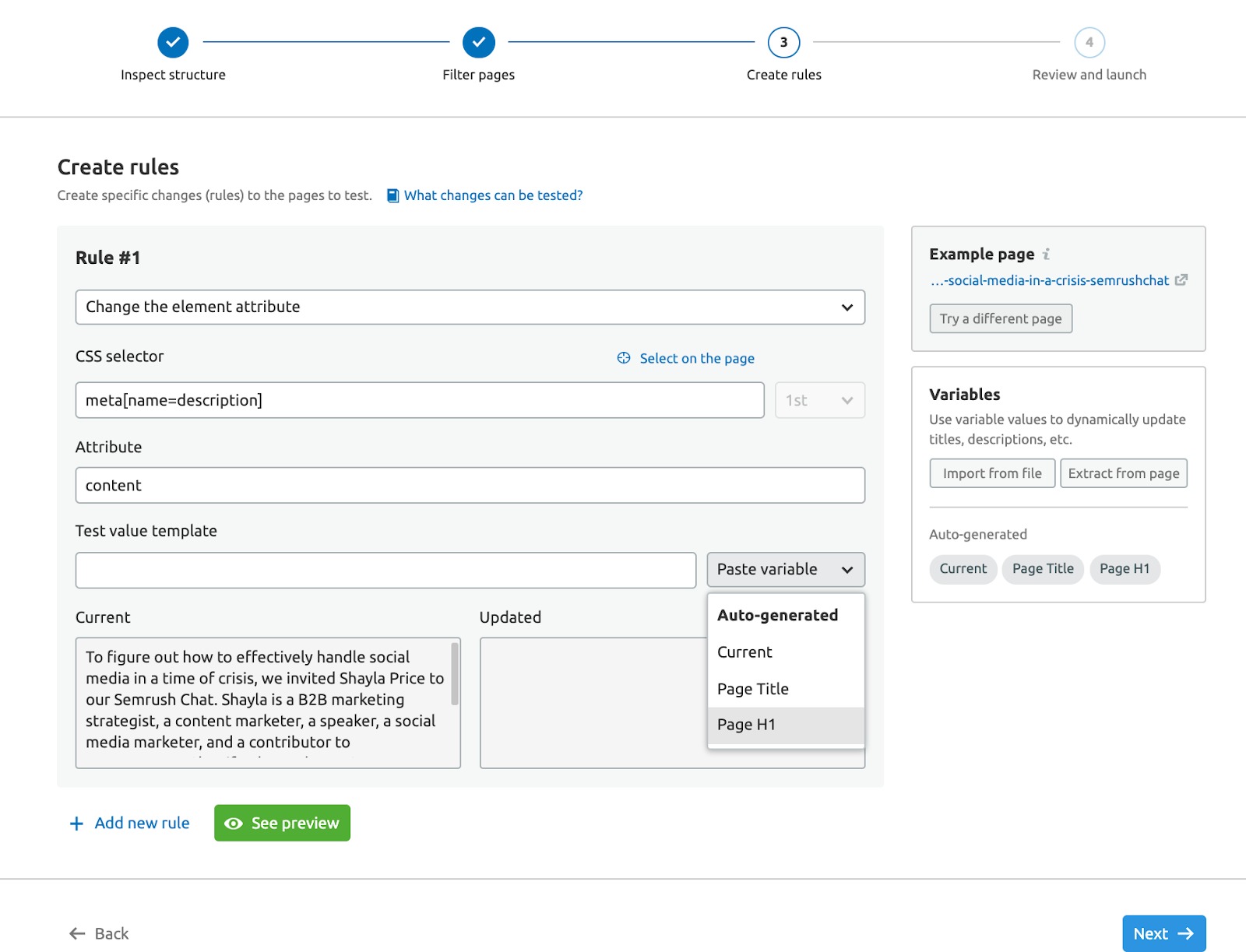Click the plus icon for Add new rule

[x=76, y=824]
